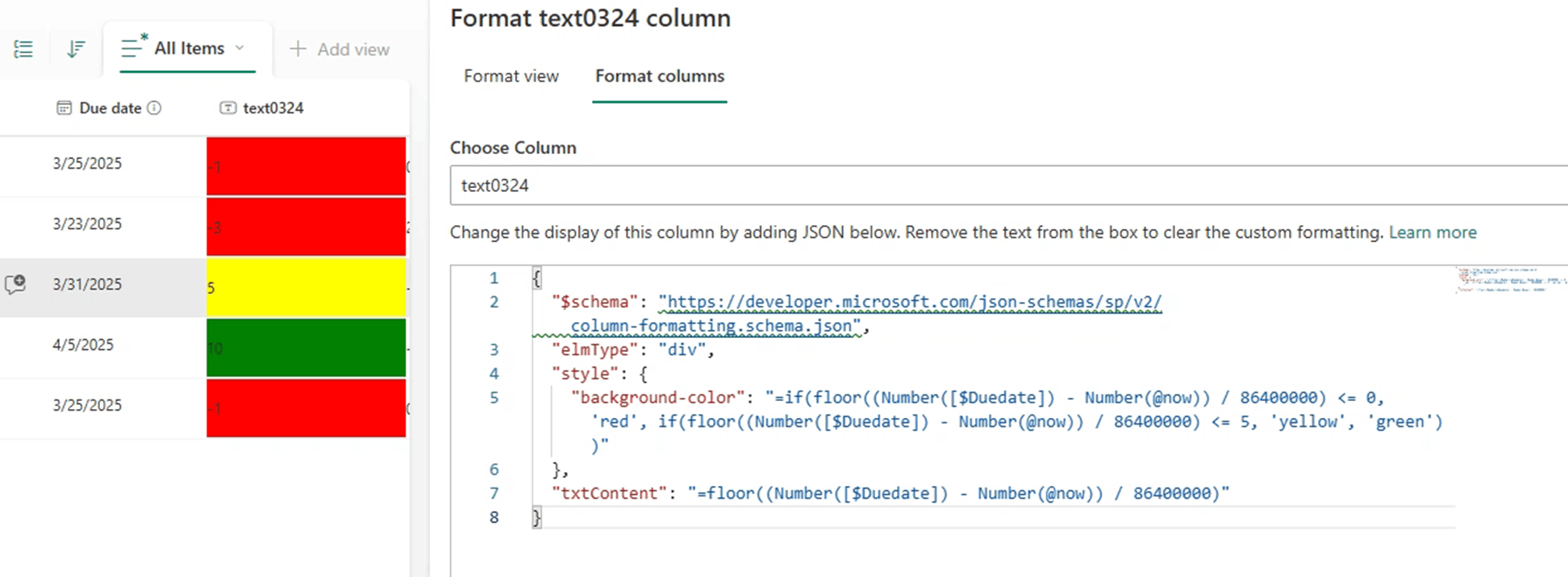
Task: Click the "background-color" property text
Action: (x=658, y=397)
